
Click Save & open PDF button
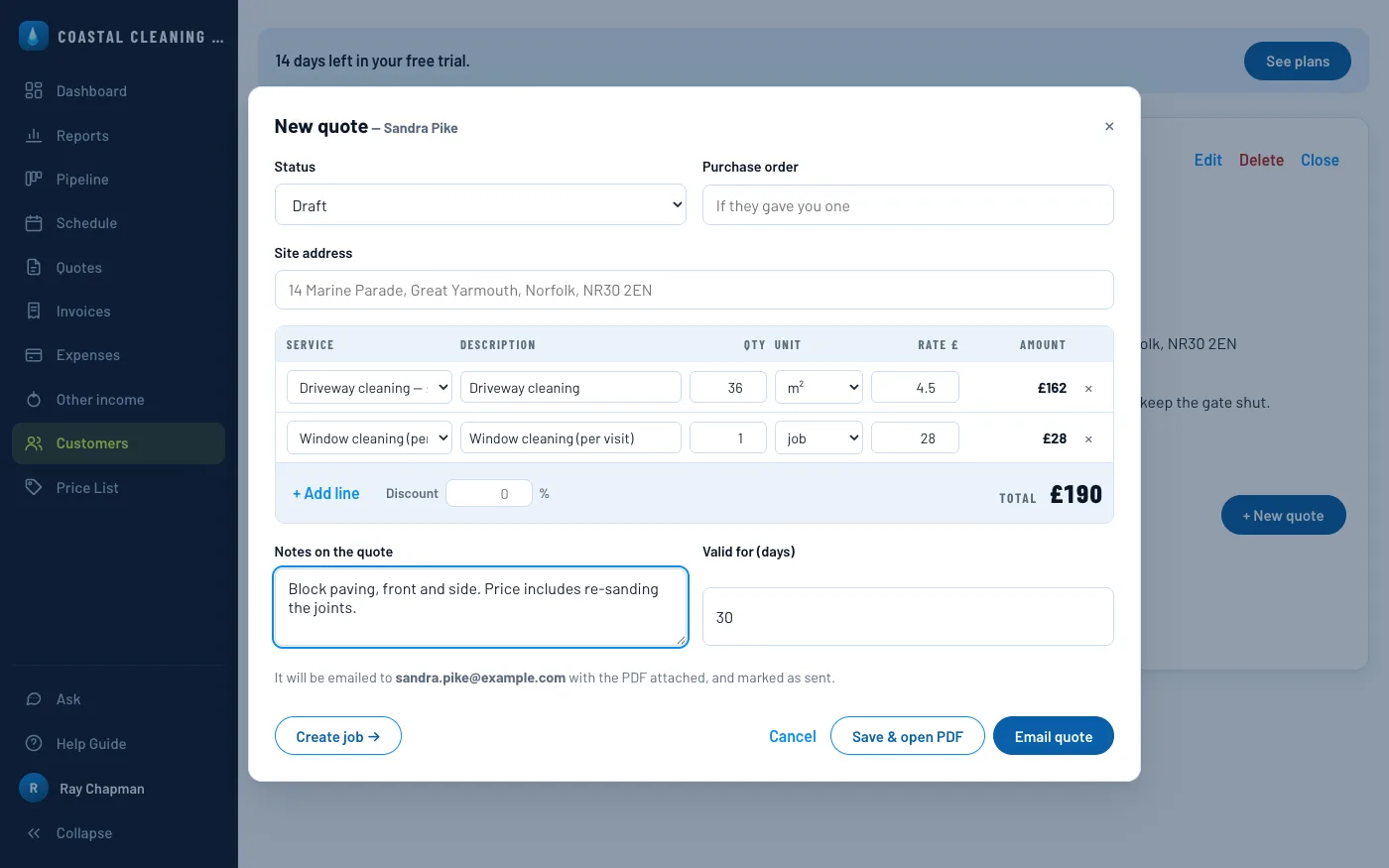(x=908, y=736)
